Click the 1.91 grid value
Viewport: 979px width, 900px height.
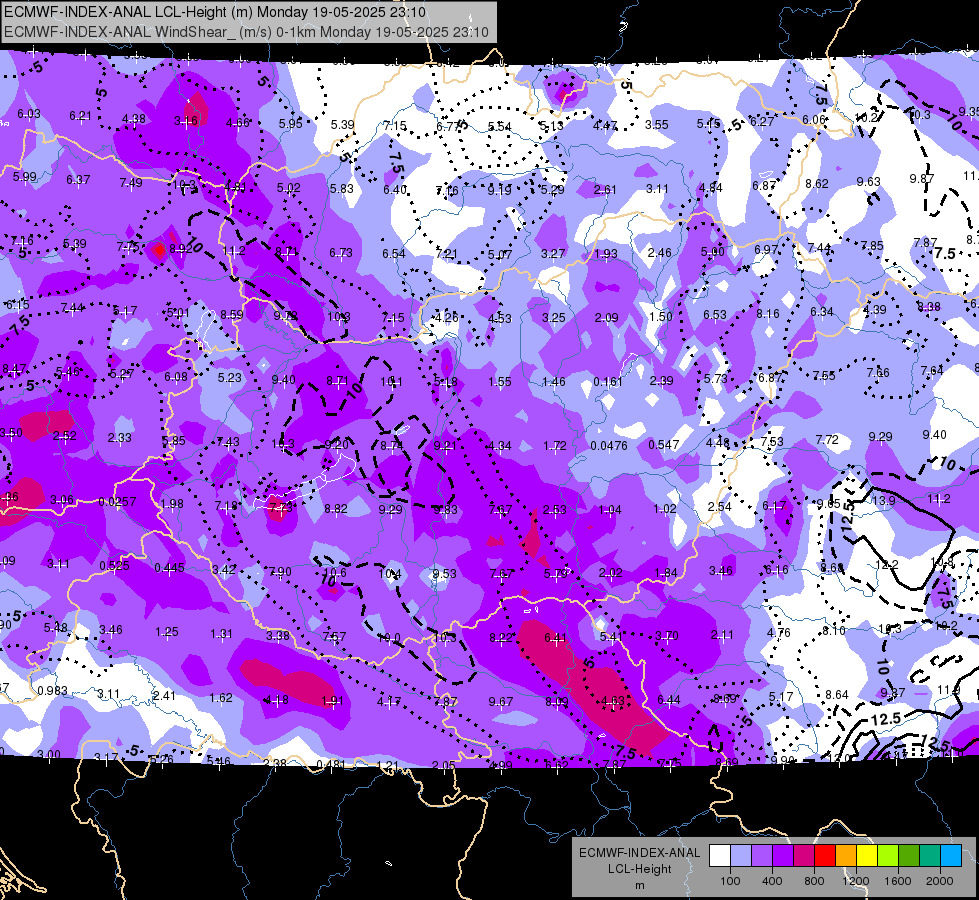[332, 701]
